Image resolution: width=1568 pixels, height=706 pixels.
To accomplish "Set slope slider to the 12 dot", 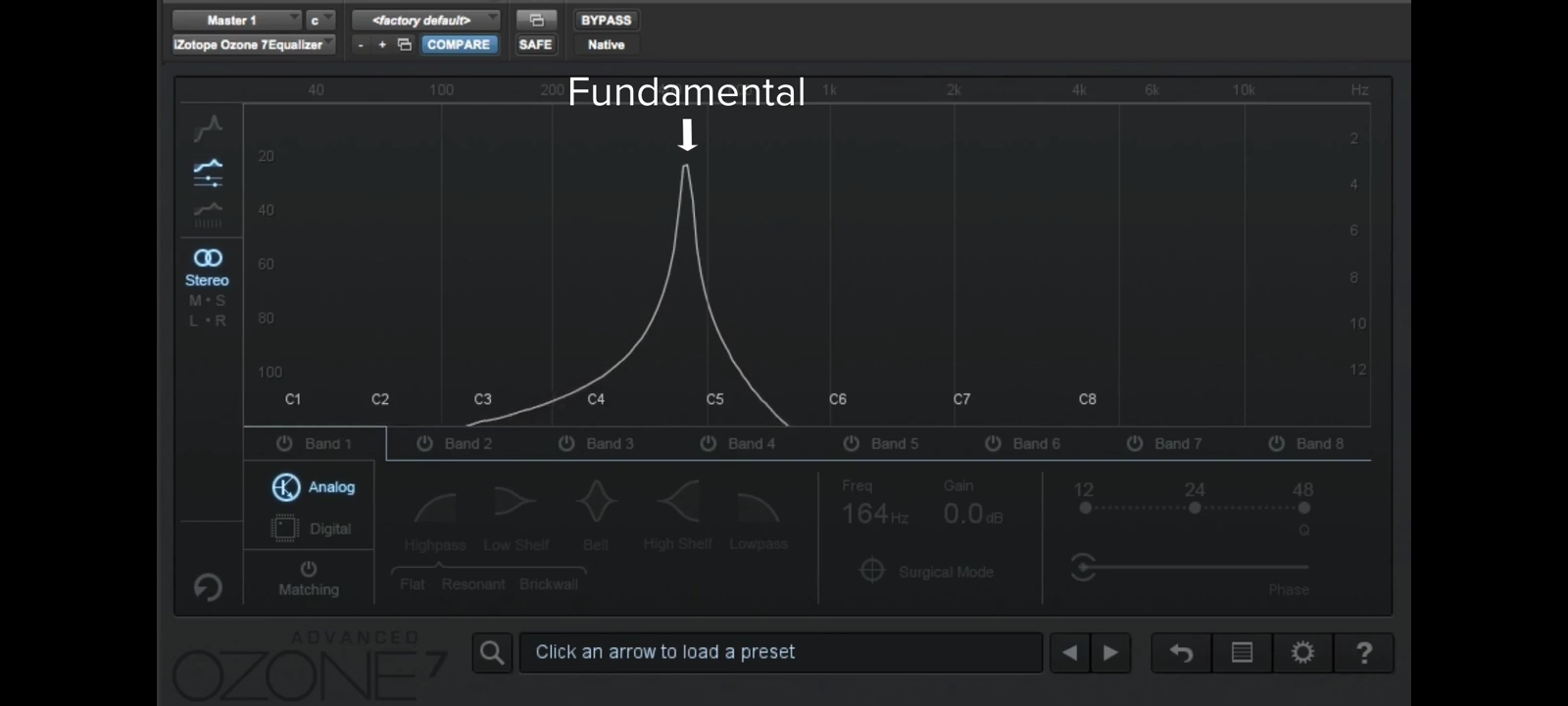I will point(1085,508).
